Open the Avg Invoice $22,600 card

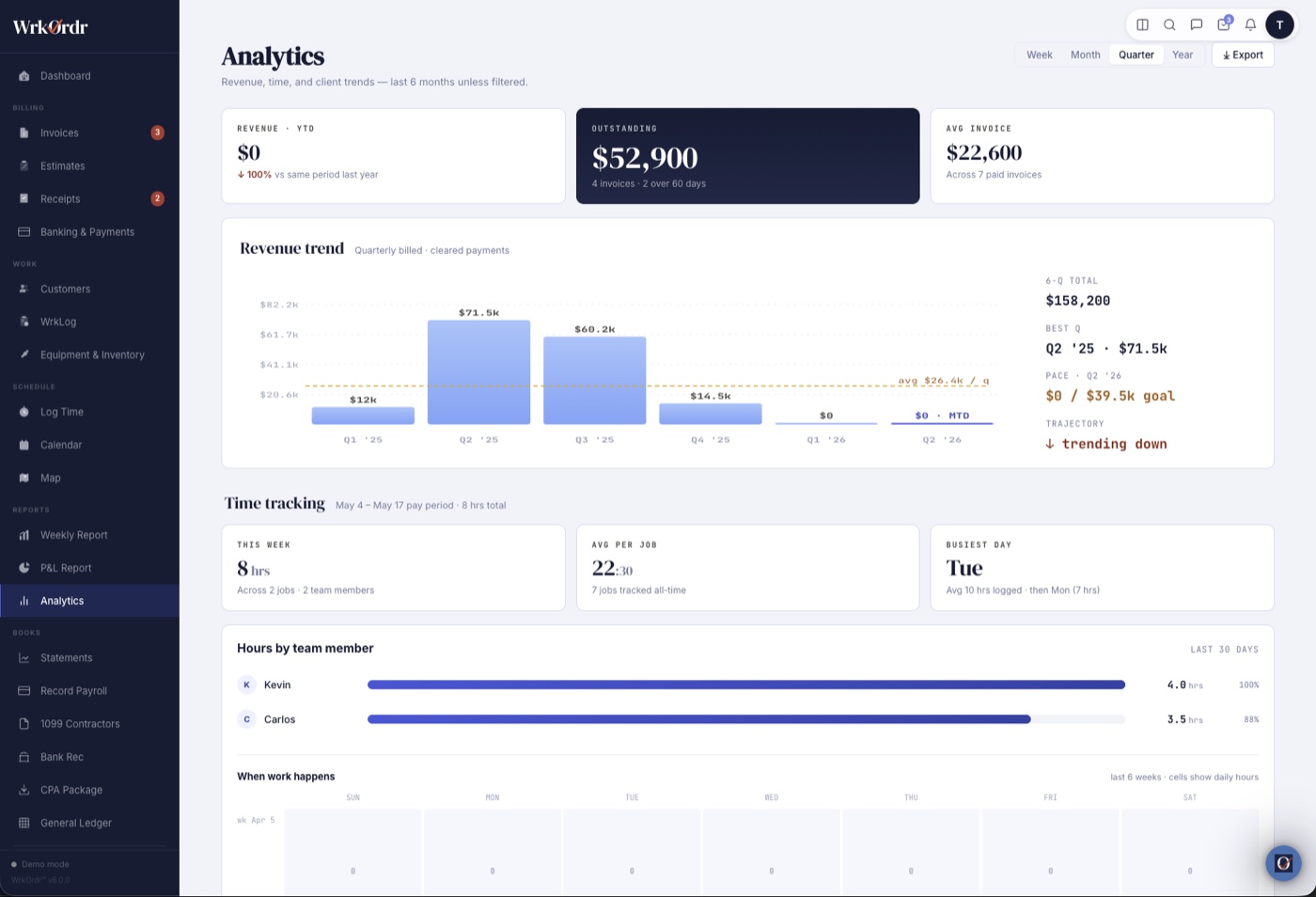(x=1102, y=156)
